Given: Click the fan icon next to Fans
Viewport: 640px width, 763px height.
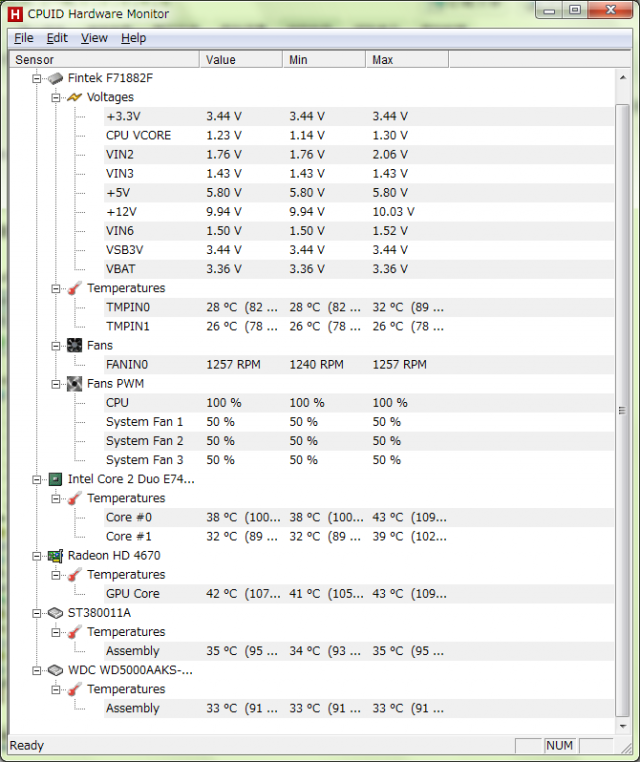Looking at the screenshot, I should tap(74, 345).
